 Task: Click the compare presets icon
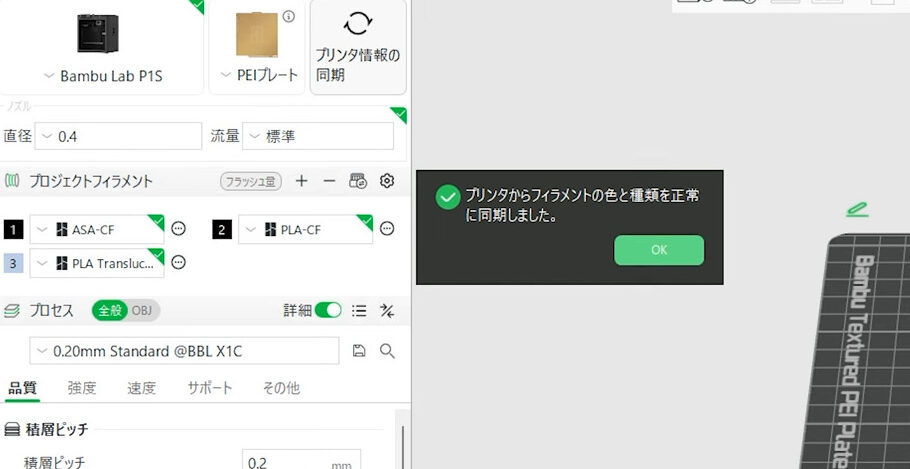[387, 311]
